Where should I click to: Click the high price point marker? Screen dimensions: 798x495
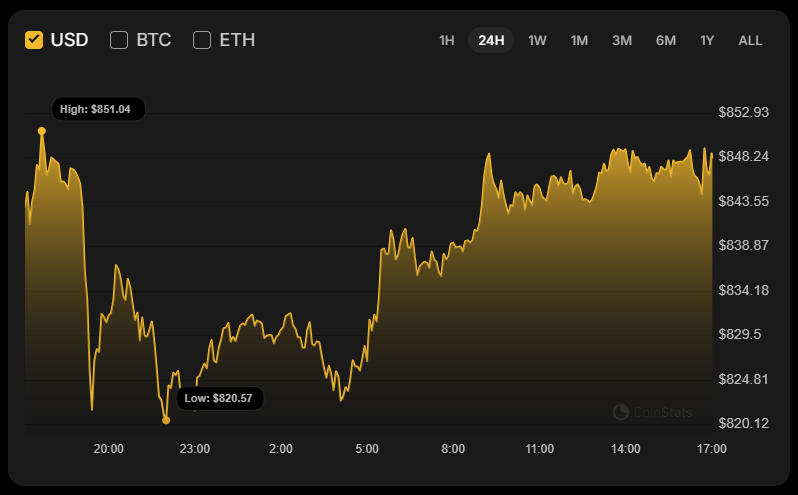click(42, 131)
